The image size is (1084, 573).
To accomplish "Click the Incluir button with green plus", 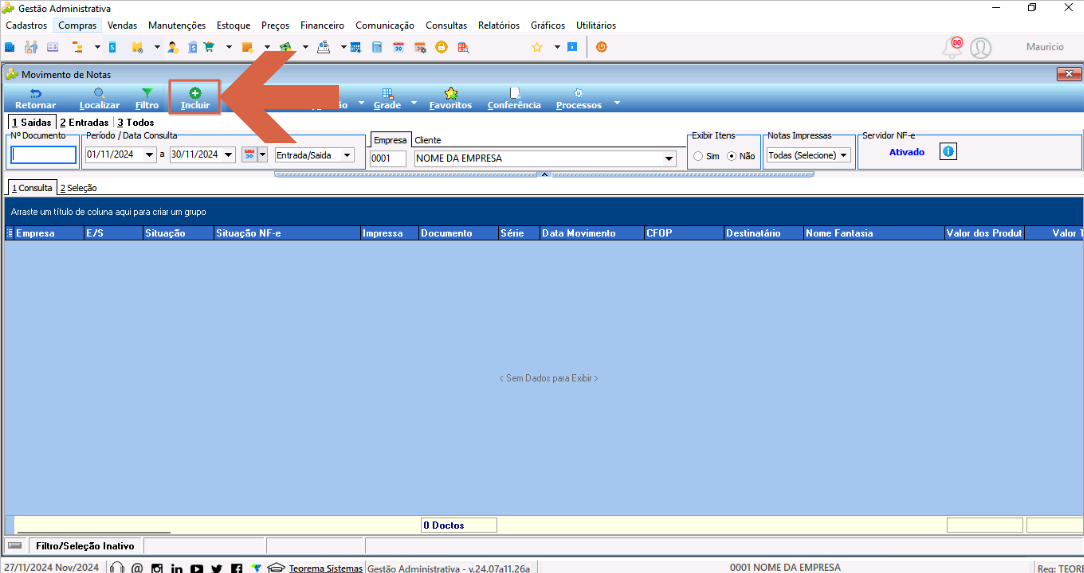I will 195,97.
